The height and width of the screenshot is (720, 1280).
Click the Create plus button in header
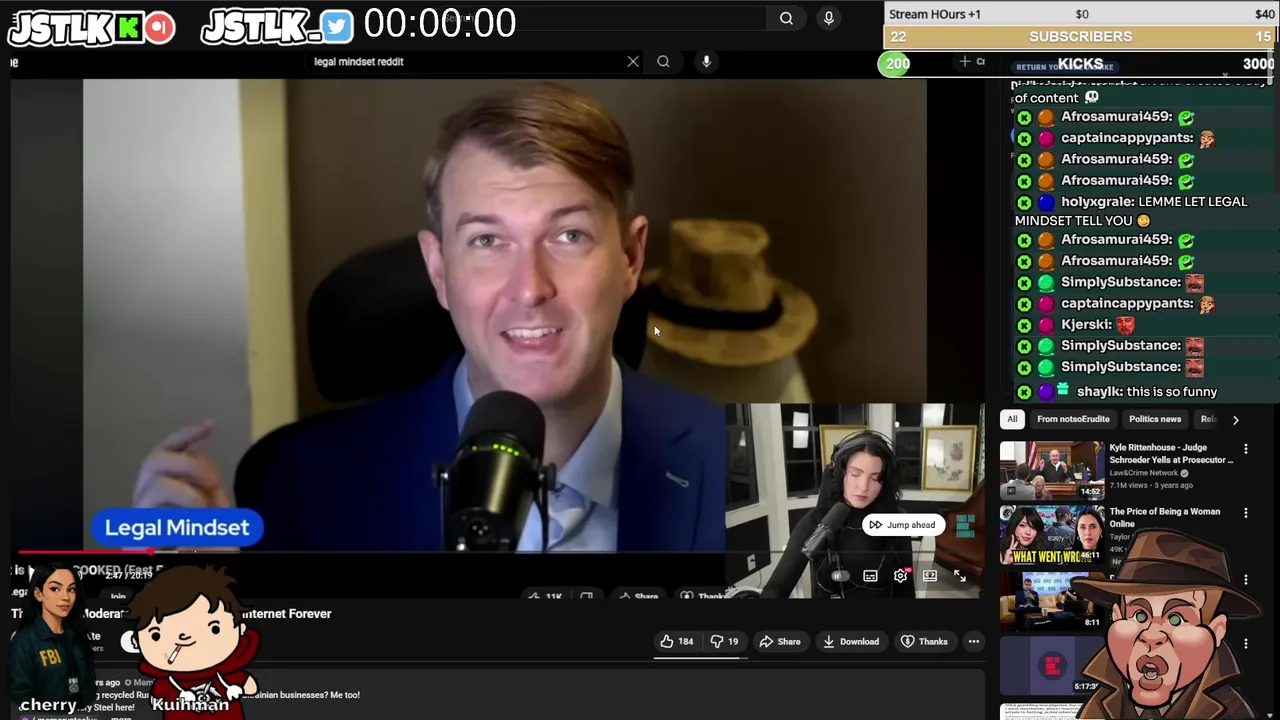tap(965, 62)
